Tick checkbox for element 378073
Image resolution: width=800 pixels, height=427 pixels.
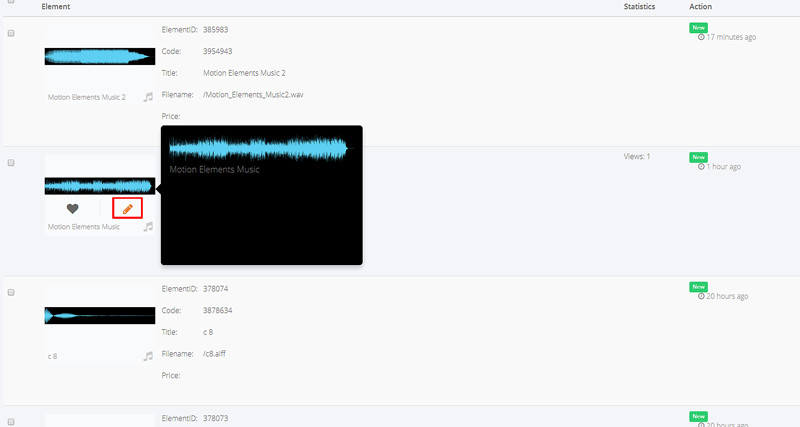[x=11, y=422]
